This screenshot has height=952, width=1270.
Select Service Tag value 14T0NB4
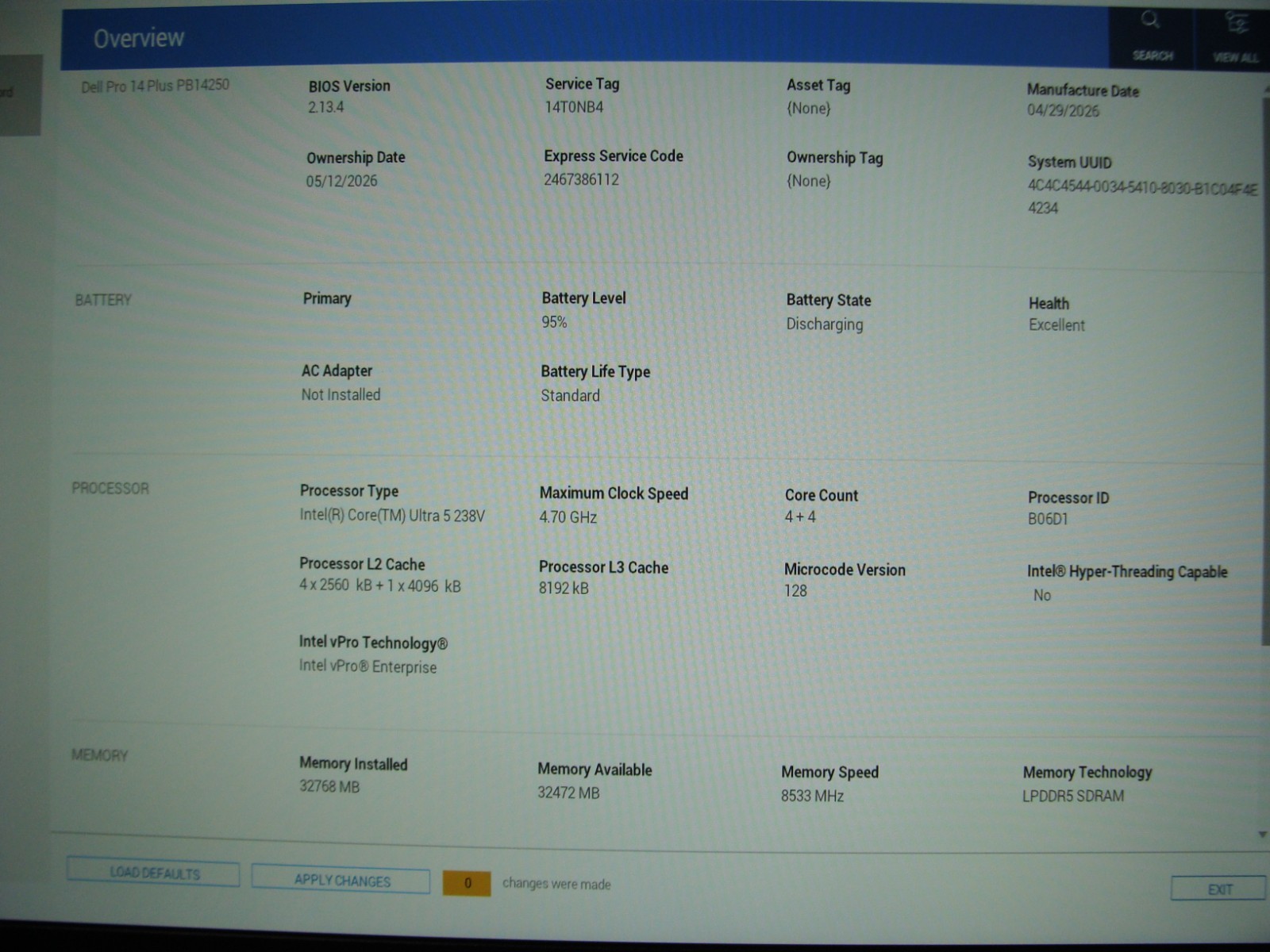coord(574,106)
